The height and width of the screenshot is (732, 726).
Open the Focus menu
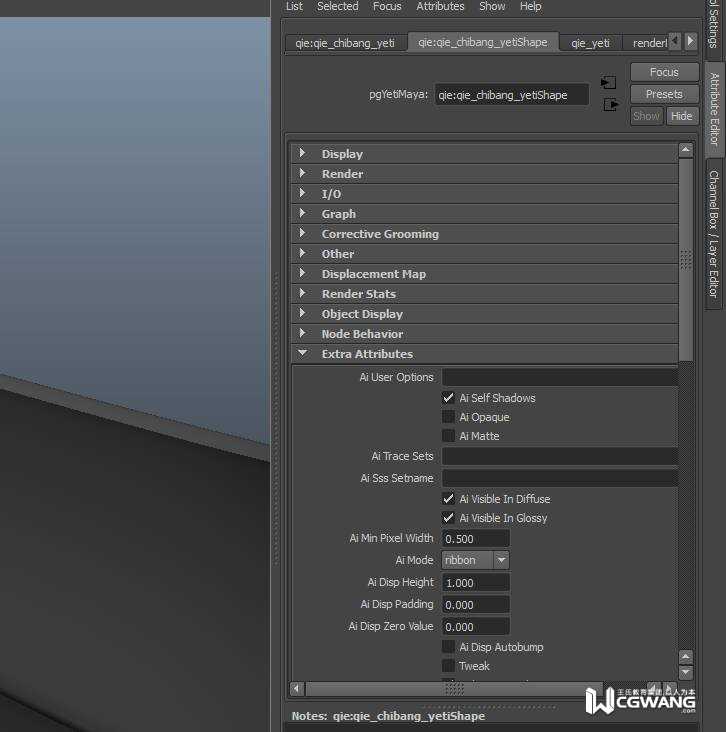387,7
